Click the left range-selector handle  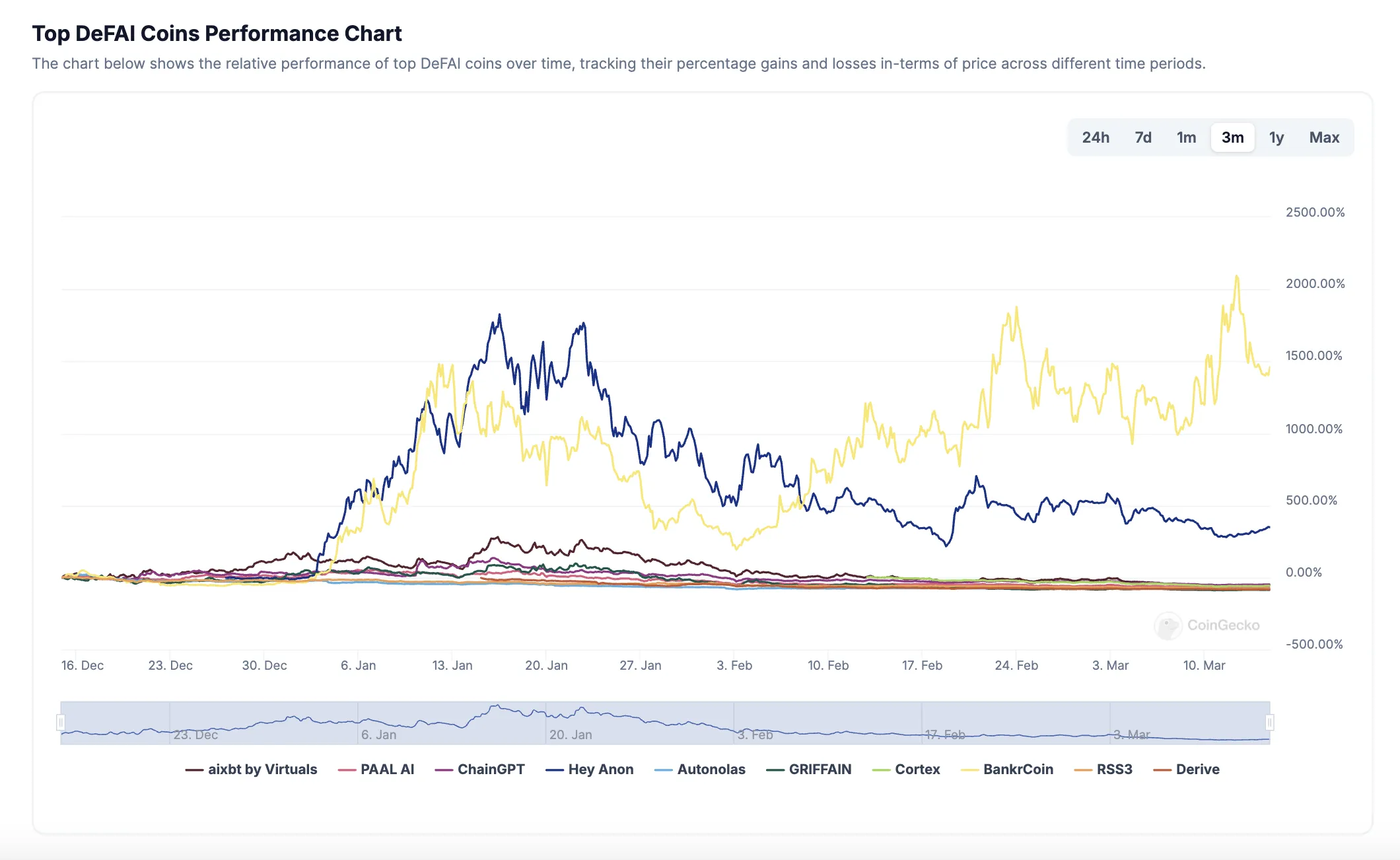tap(61, 723)
